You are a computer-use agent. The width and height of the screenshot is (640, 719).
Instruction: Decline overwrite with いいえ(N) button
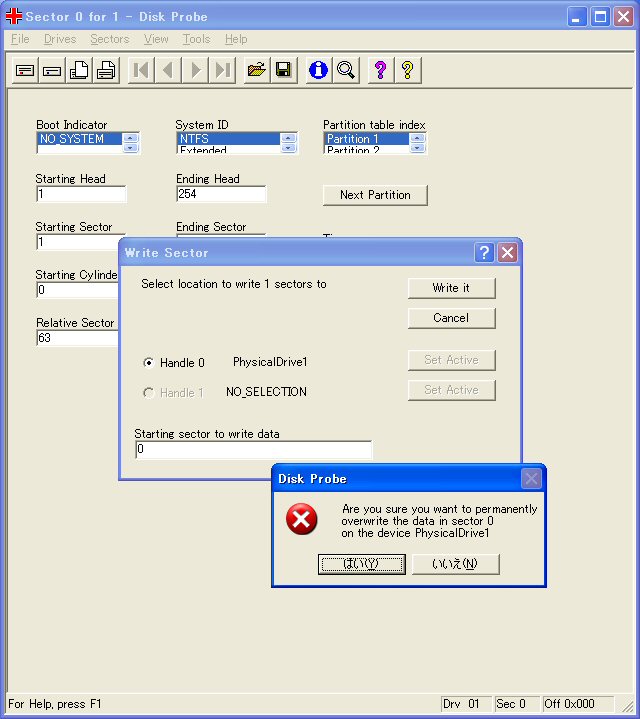456,564
